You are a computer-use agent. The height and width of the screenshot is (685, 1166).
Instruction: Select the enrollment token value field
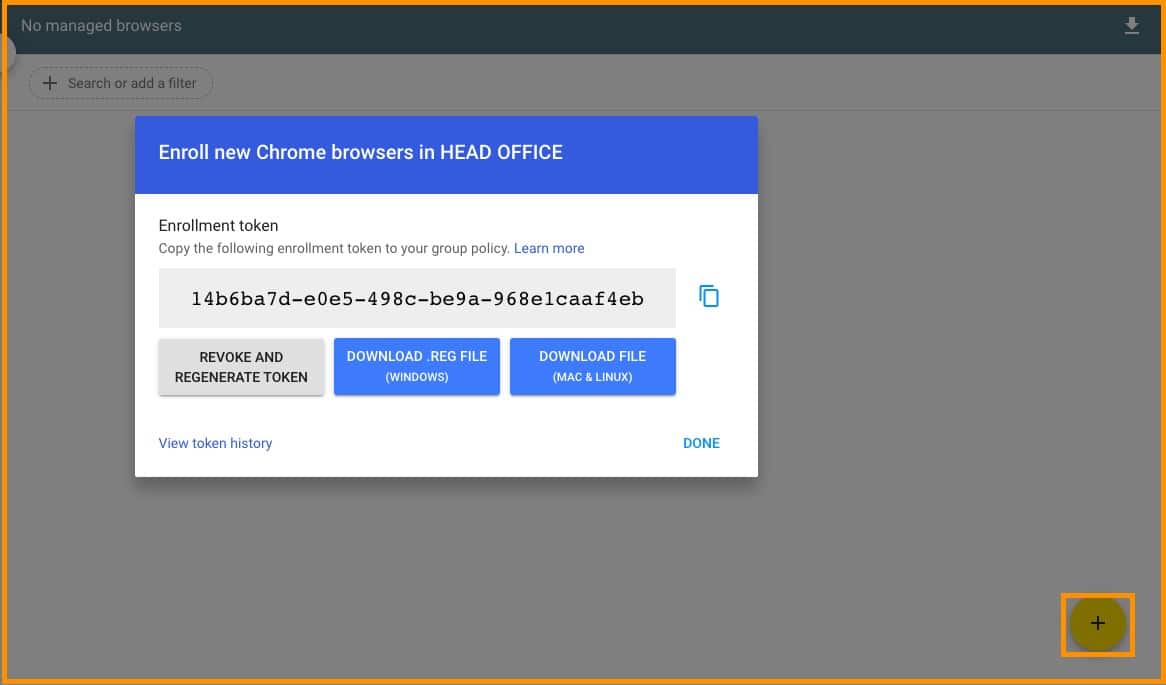click(x=417, y=298)
